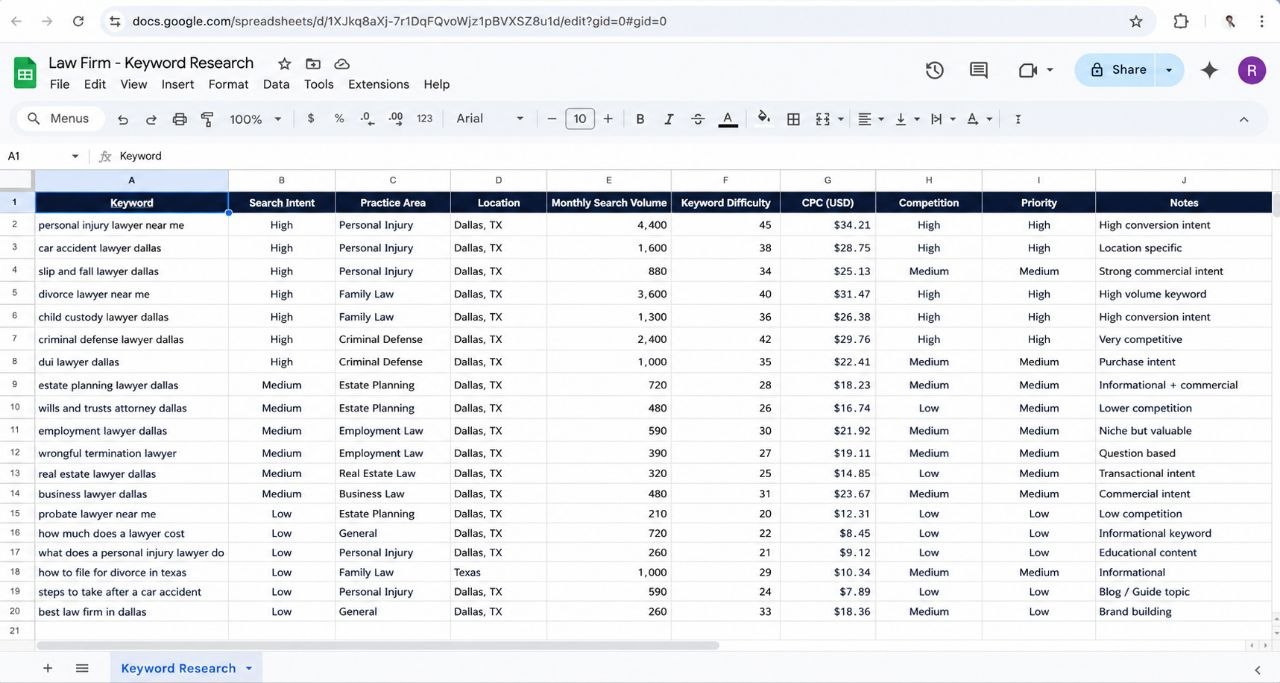1280x683 pixels.
Task: Reload the browser page
Action: (x=78, y=21)
